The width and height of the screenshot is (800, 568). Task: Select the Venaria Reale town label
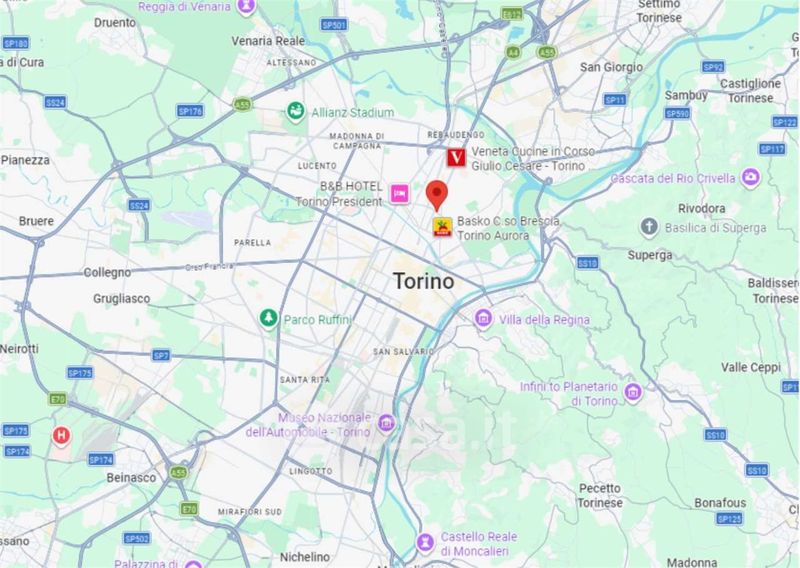268,41
